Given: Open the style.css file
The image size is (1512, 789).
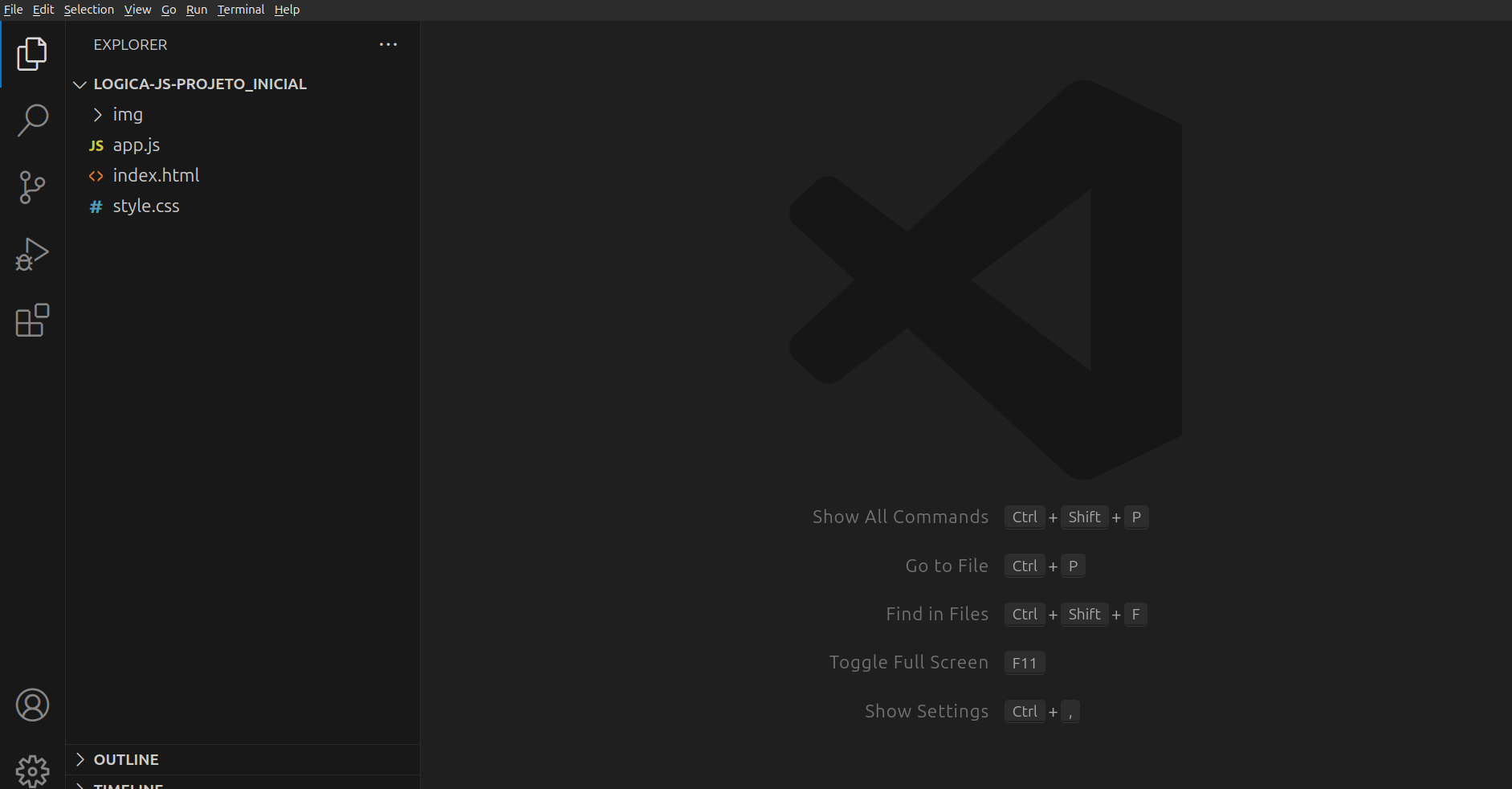Looking at the screenshot, I should pos(242,206).
